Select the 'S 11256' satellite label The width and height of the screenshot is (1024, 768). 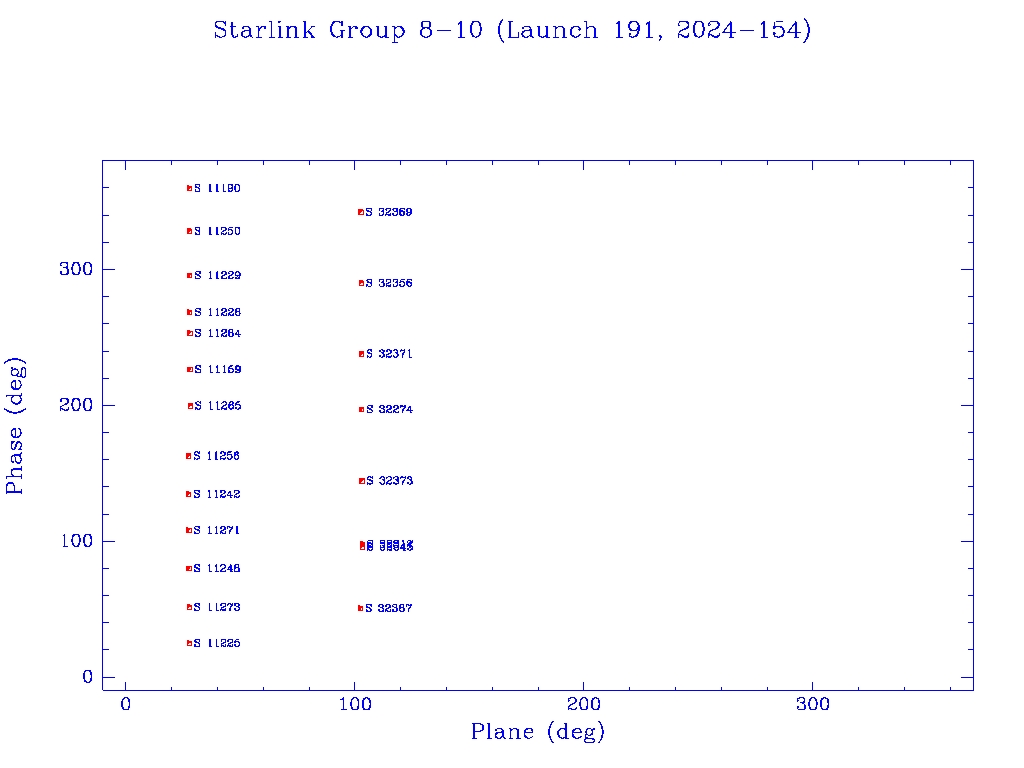coord(217,456)
